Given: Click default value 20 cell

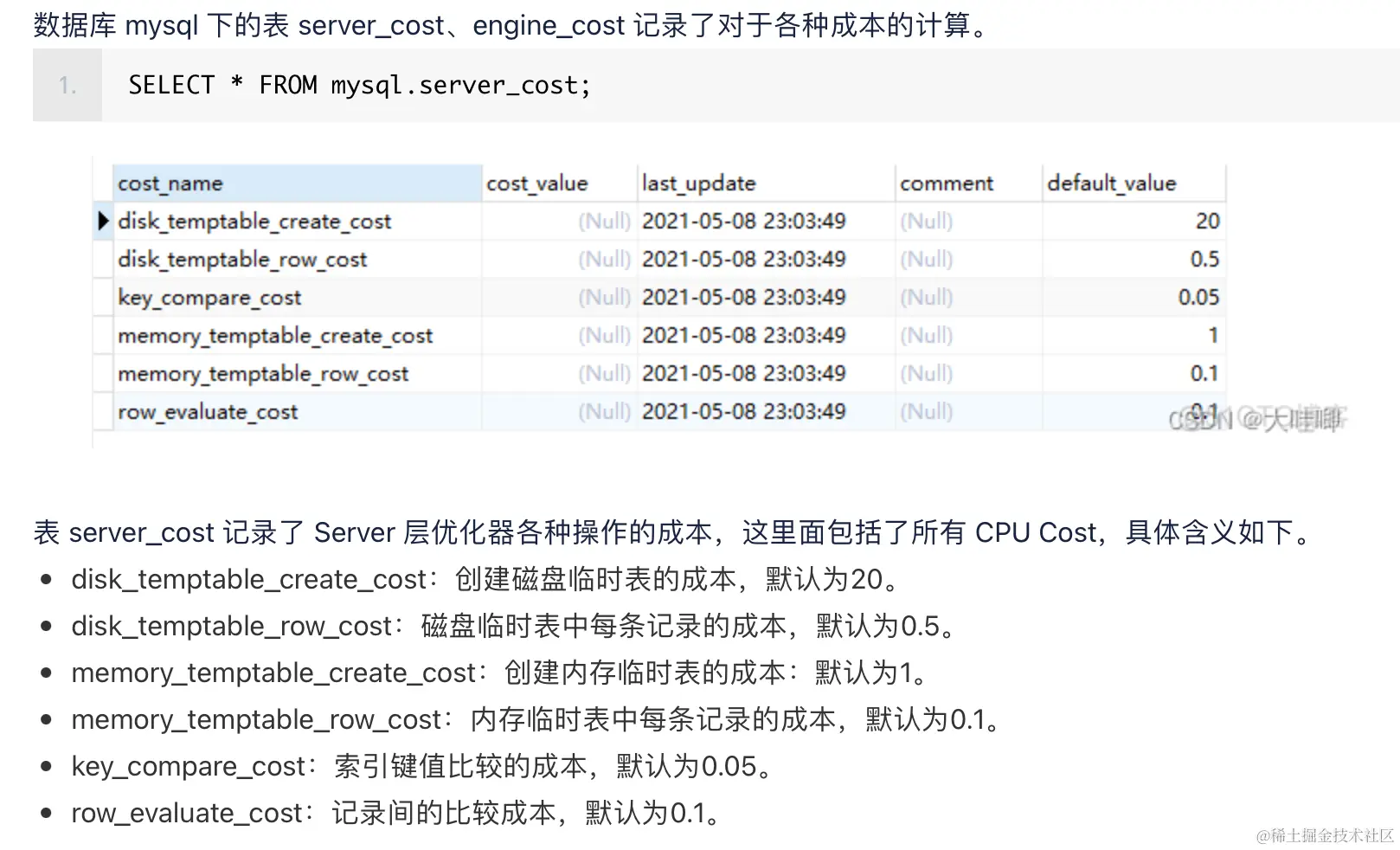Looking at the screenshot, I should [x=1133, y=222].
